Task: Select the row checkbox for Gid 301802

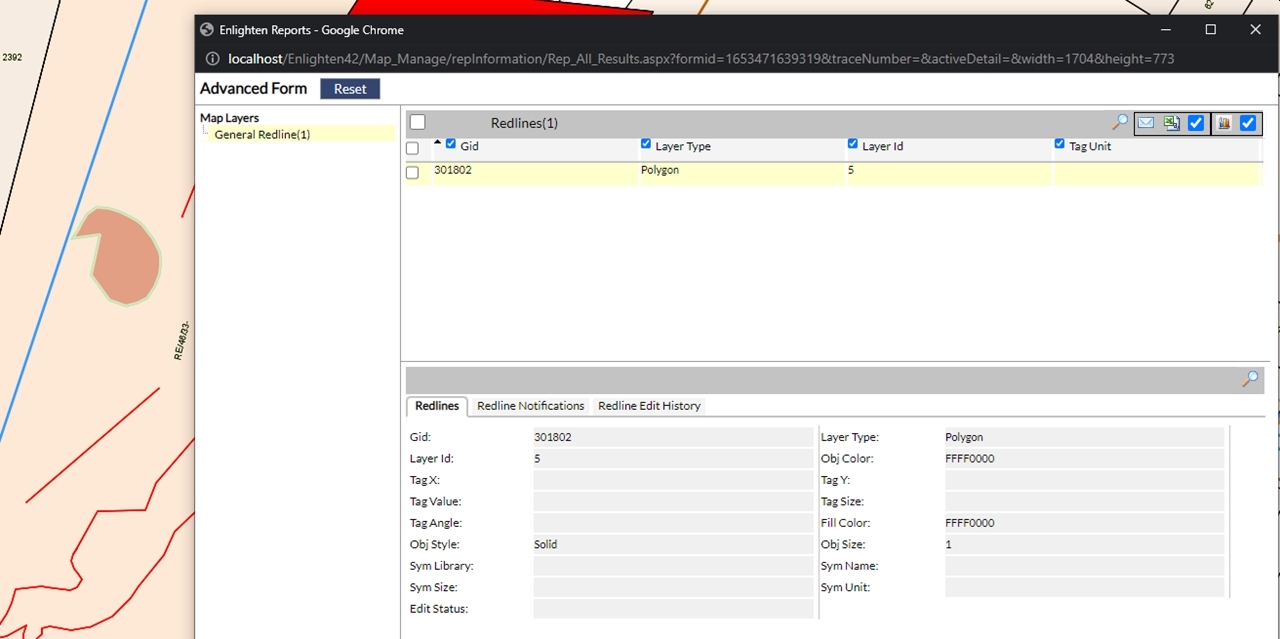Action: coord(412,173)
